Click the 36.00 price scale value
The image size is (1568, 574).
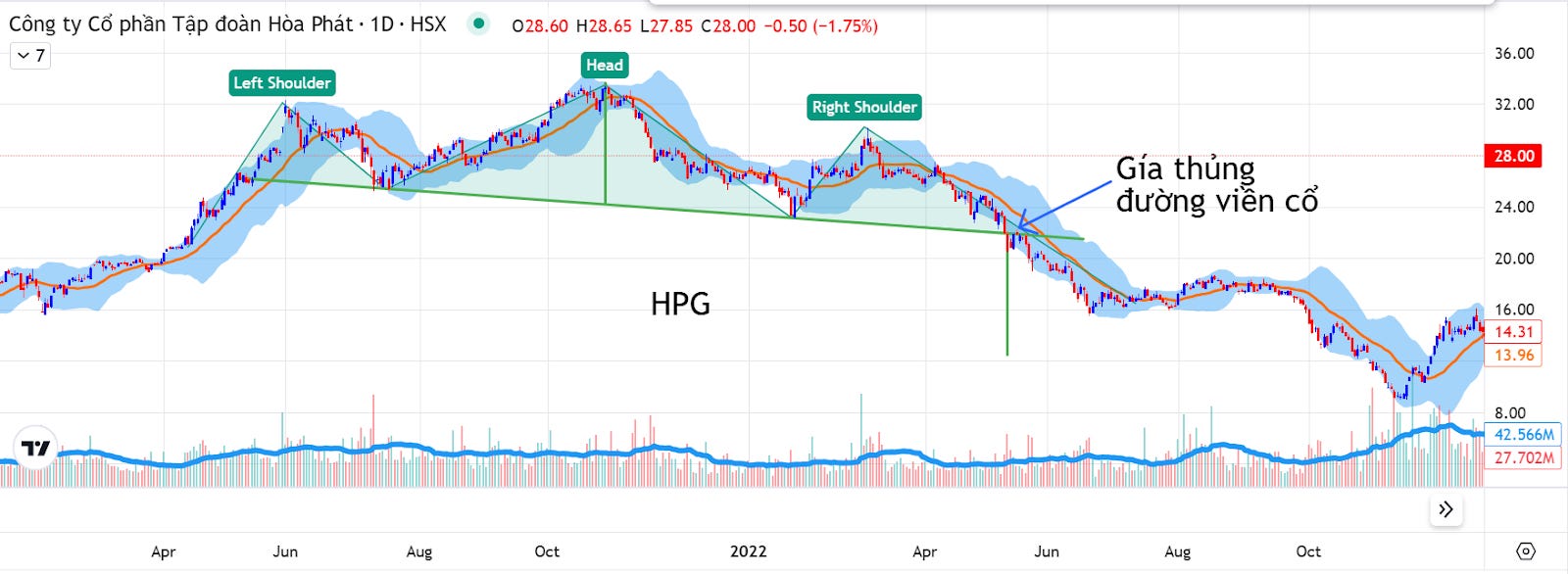[x=1514, y=54]
